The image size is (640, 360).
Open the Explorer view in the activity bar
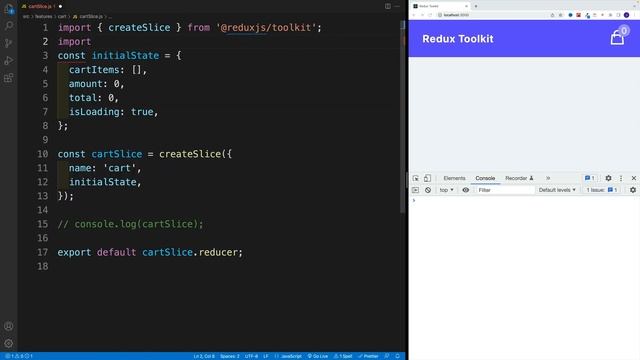(9, 8)
